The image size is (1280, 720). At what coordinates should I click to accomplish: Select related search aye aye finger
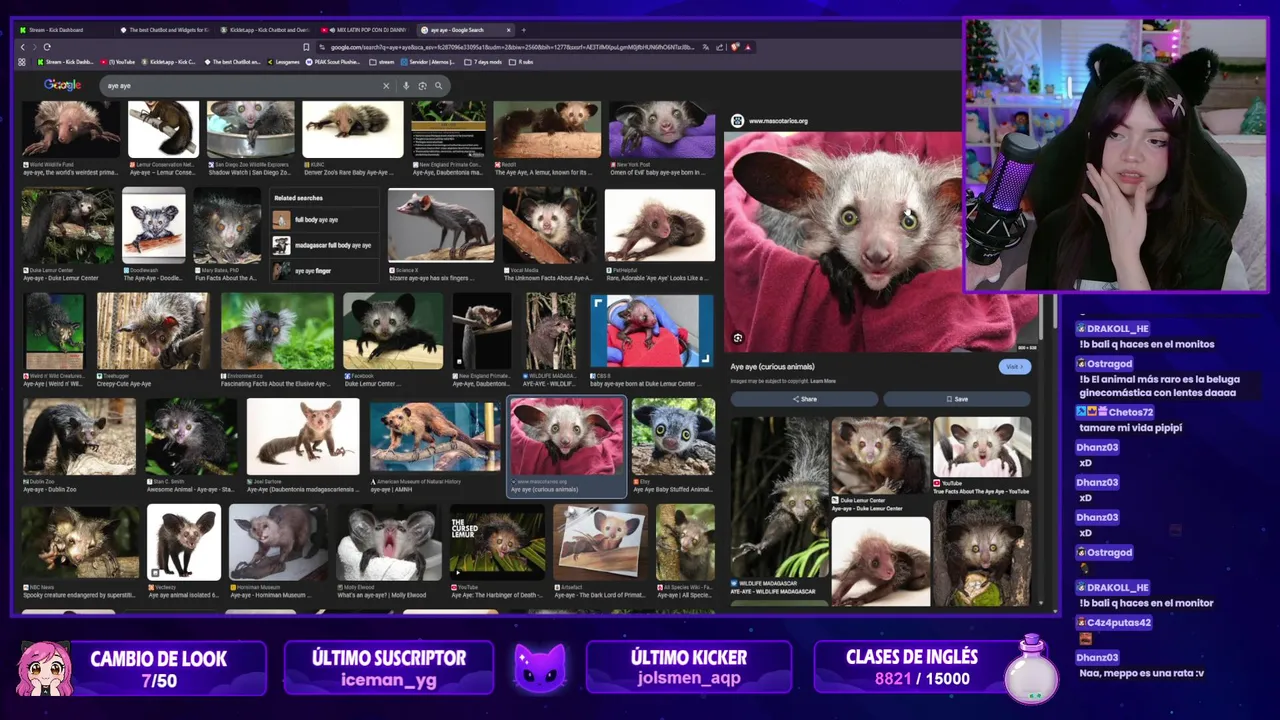tap(325, 271)
